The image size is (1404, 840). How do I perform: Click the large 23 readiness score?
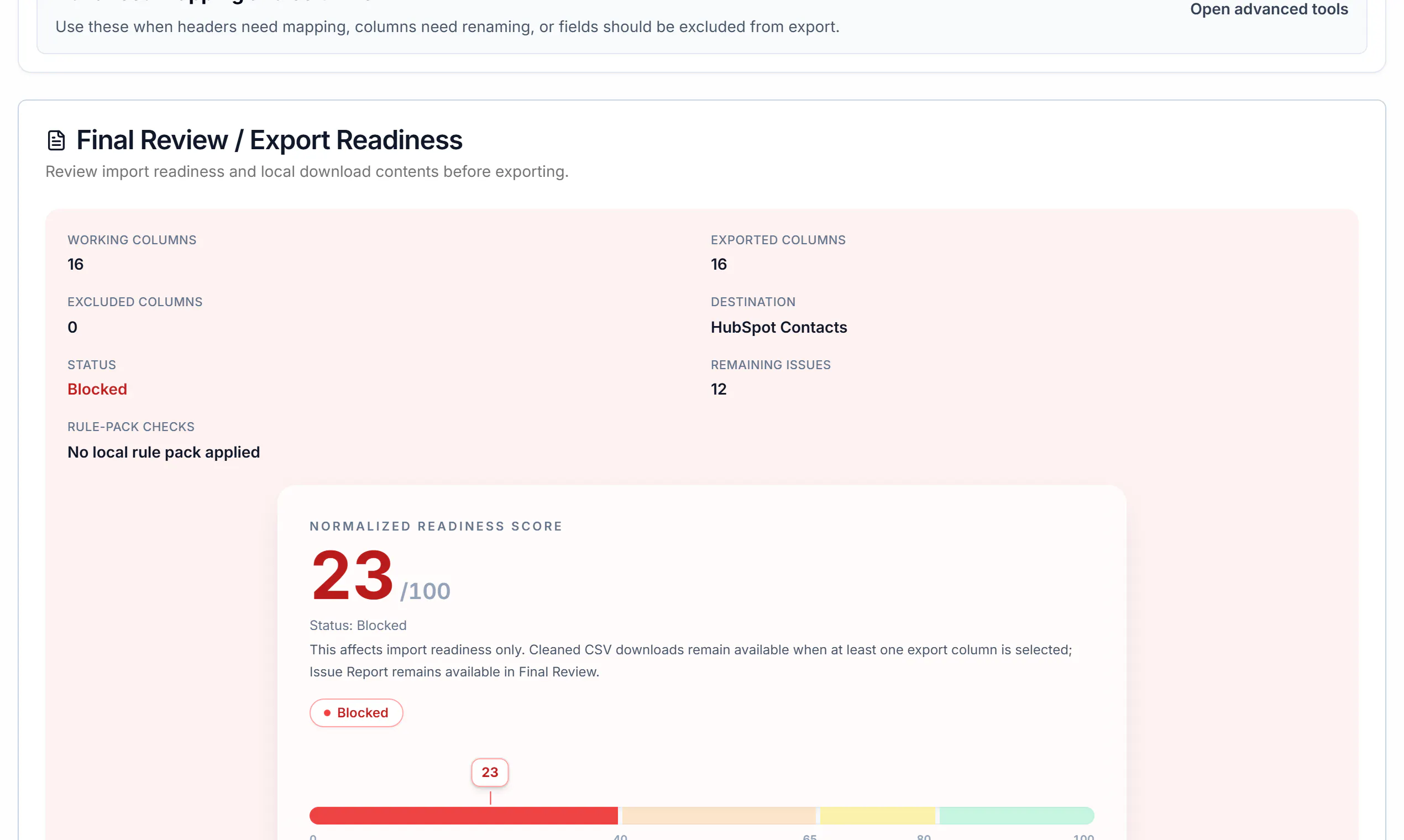click(352, 575)
